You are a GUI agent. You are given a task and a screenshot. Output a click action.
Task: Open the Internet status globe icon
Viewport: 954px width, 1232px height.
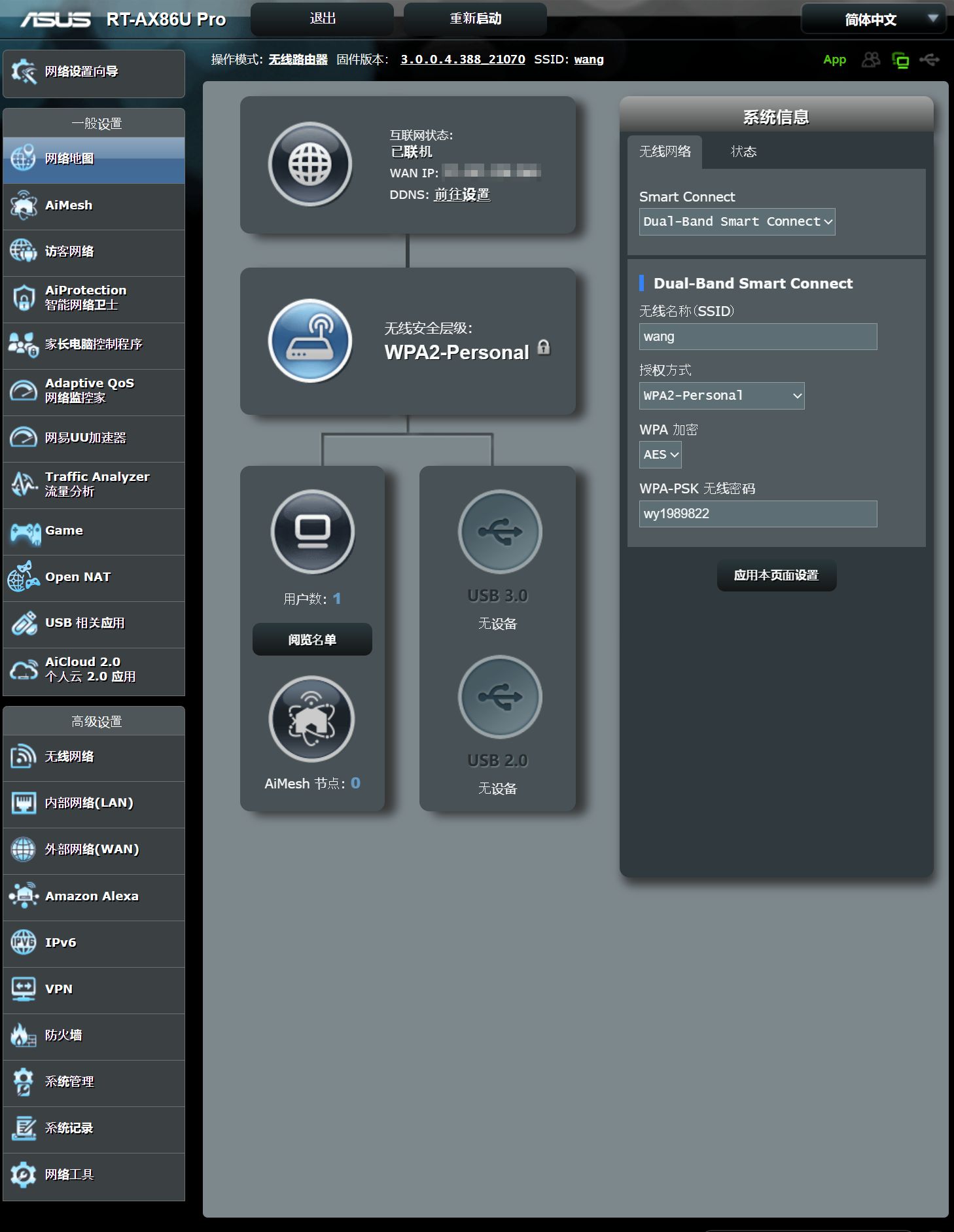click(x=310, y=164)
